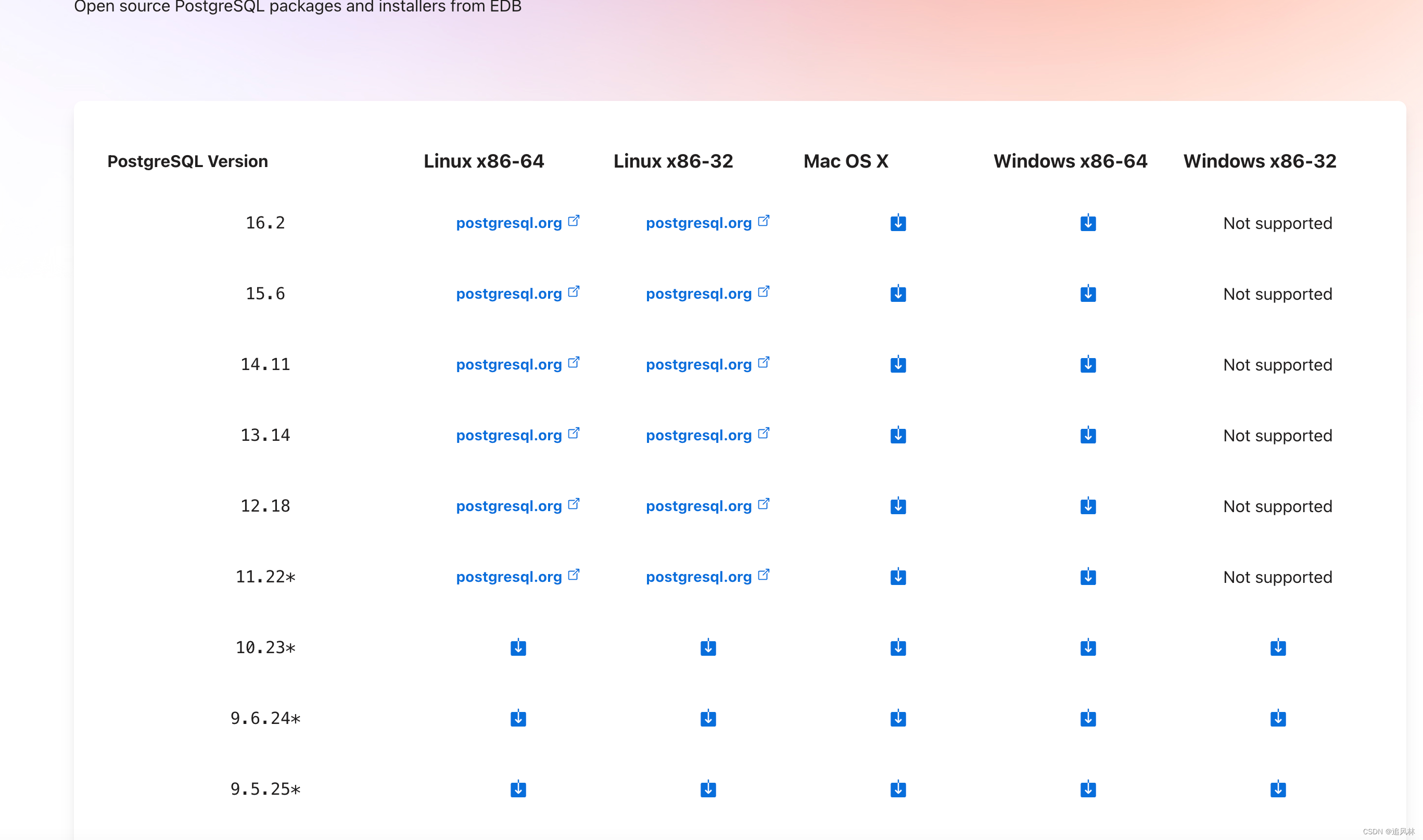The width and height of the screenshot is (1423, 840).
Task: Click the 11.22* version number
Action: [265, 577]
